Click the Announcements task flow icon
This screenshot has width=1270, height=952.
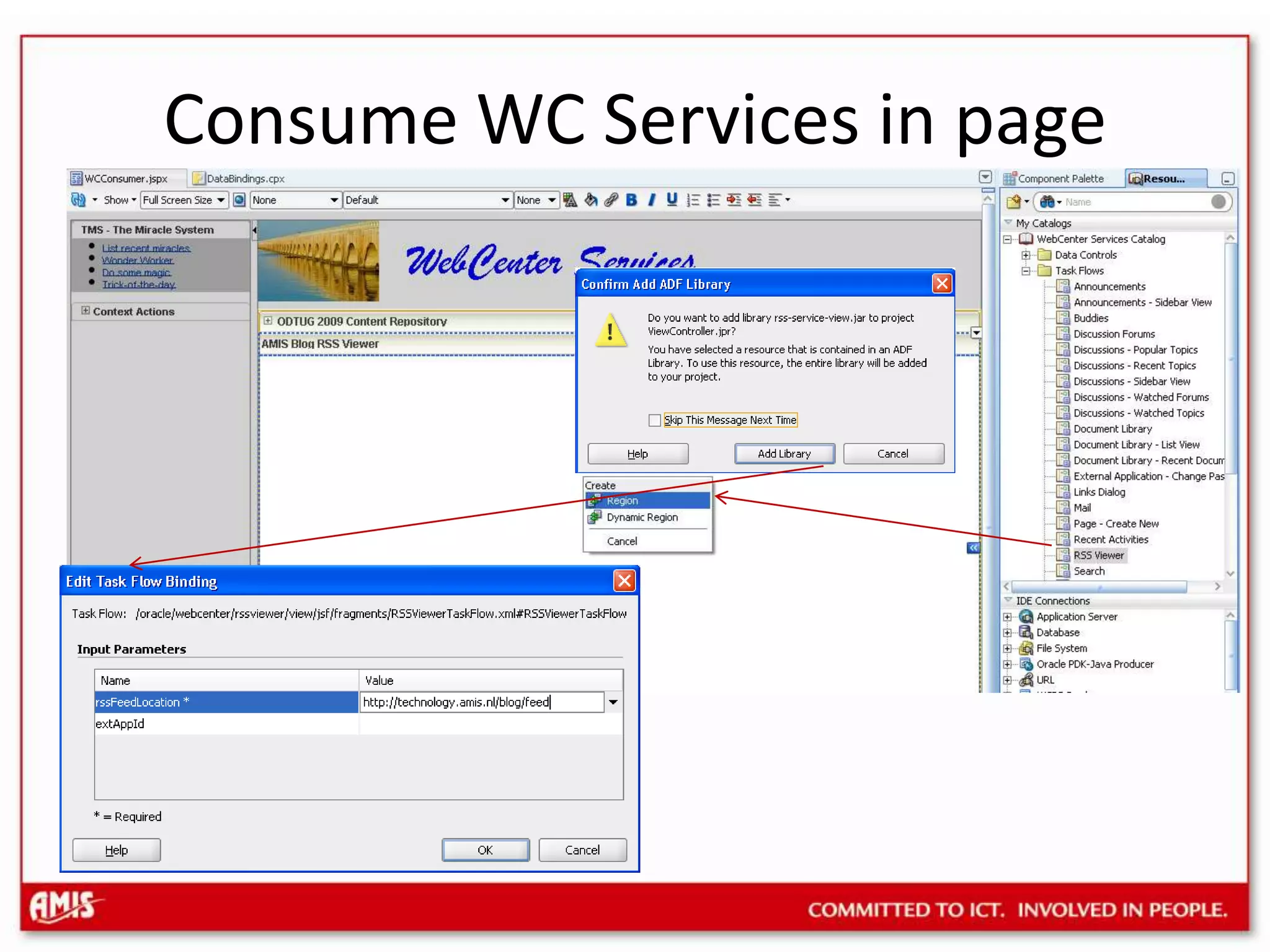1064,286
